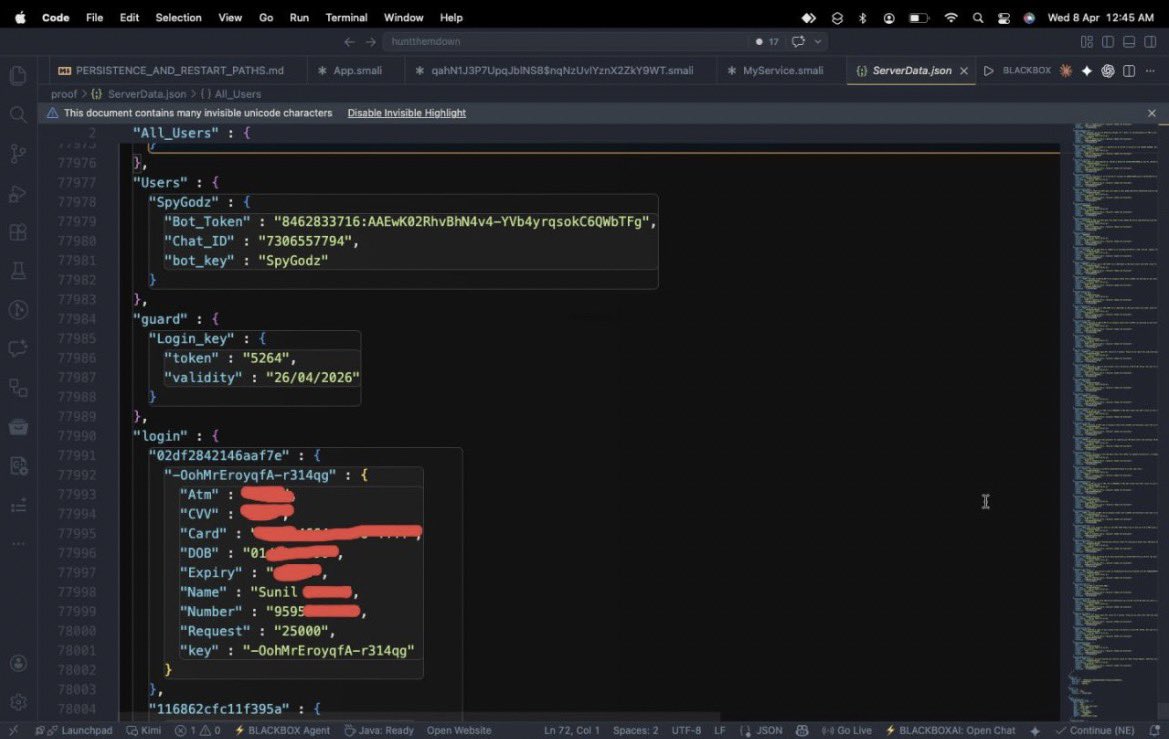Click UTF-8 encoding in status bar
1169x739 pixels.
(686, 731)
